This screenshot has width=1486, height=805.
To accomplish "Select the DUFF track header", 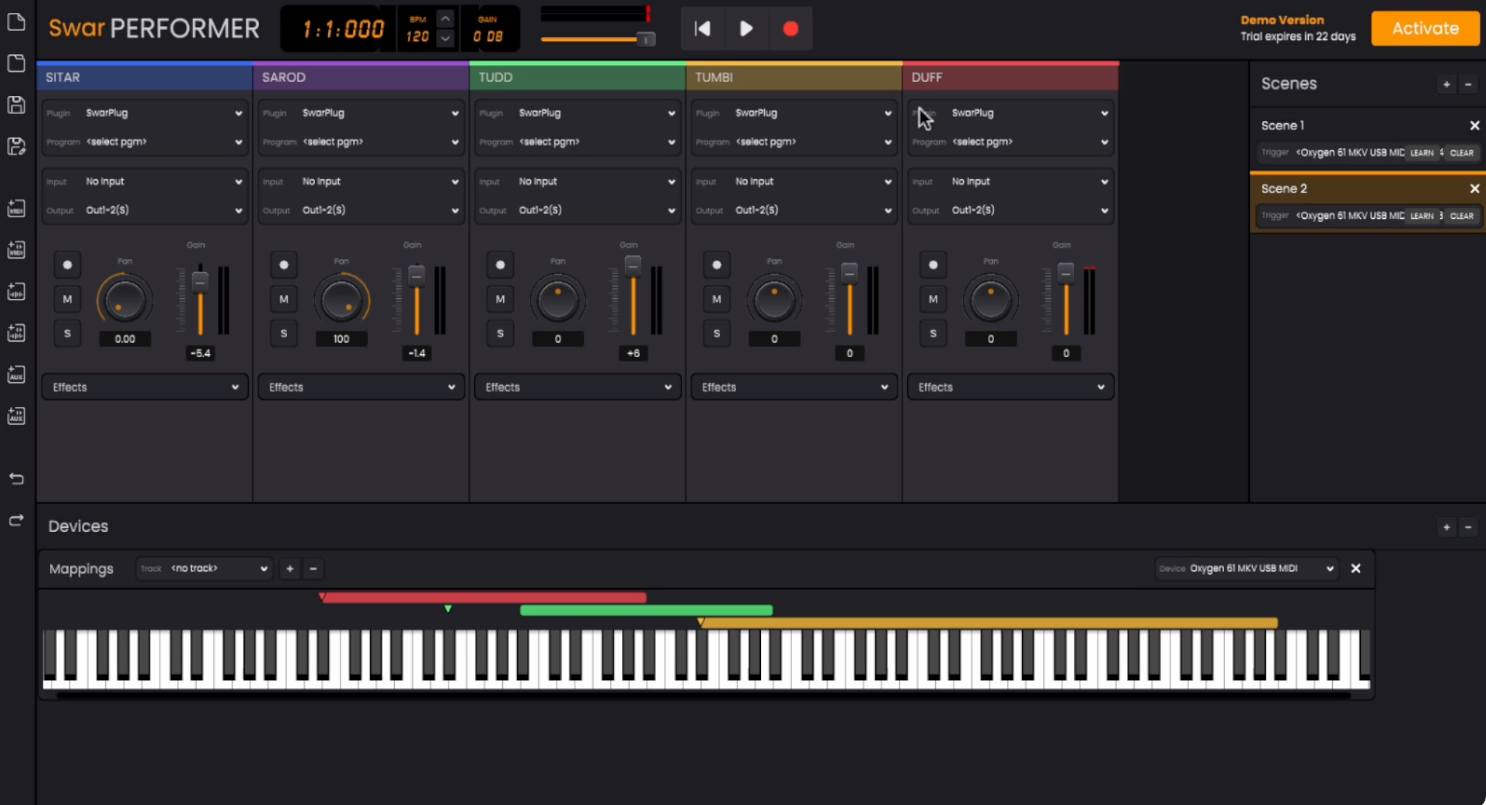I will (x=1010, y=77).
